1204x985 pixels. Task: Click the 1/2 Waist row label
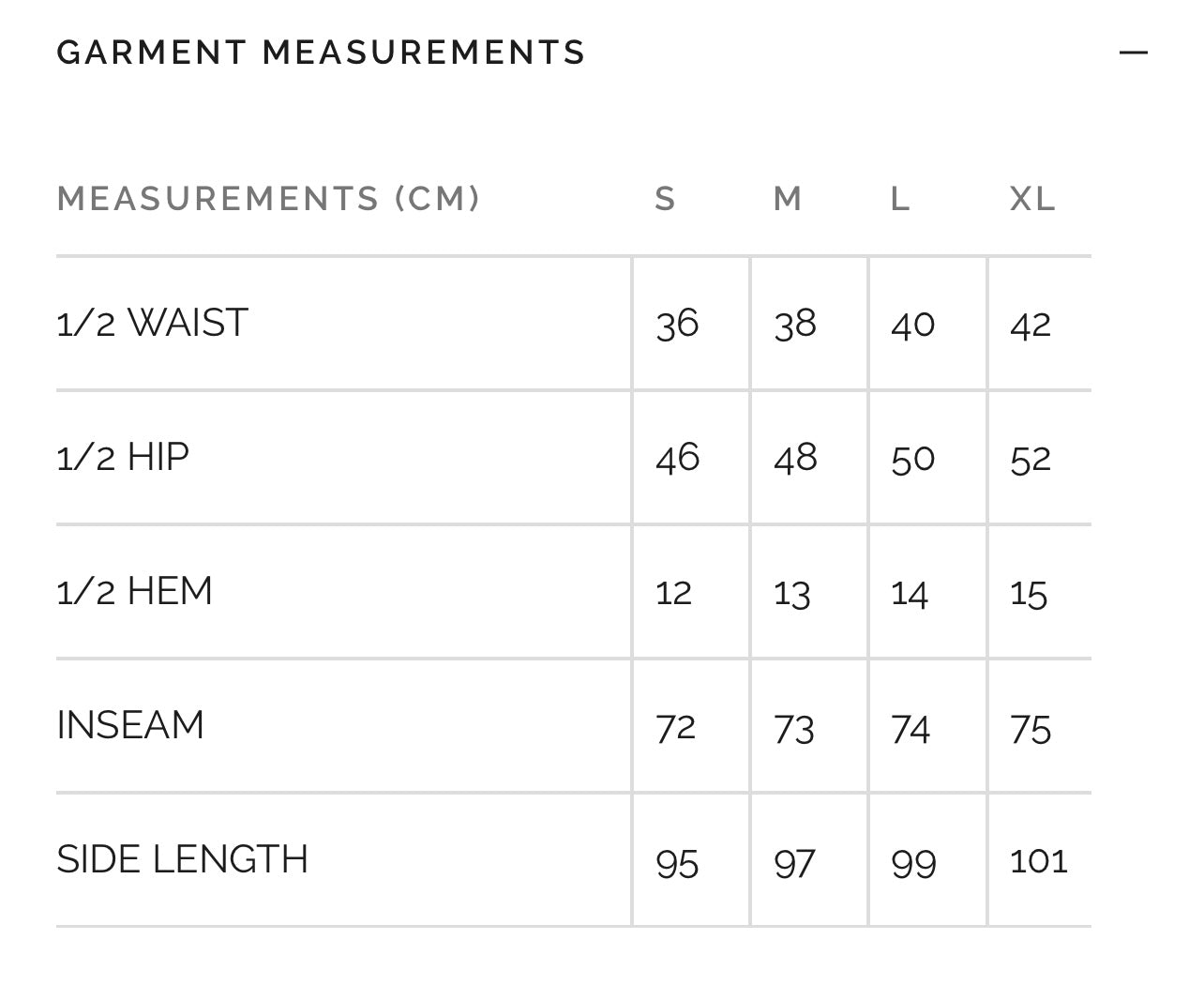pos(152,323)
